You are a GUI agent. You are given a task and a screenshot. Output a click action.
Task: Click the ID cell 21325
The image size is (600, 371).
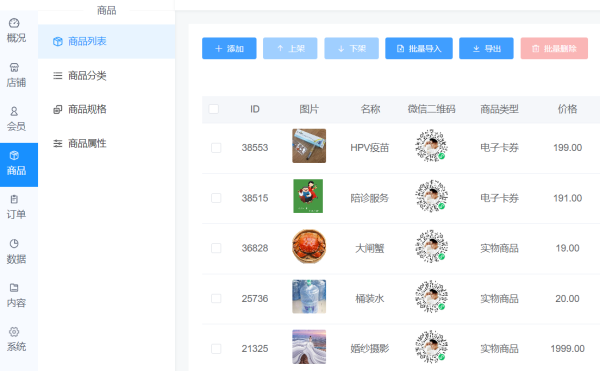tap(255, 348)
